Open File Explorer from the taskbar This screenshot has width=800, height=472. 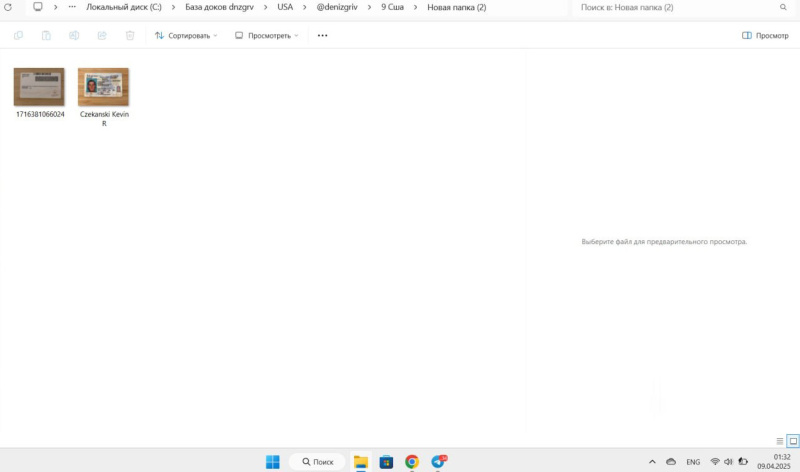click(x=361, y=461)
